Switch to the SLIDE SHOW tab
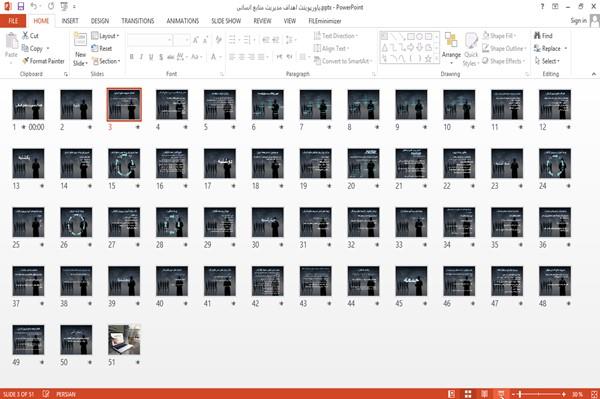The height and width of the screenshot is (399, 600). [x=226, y=21]
